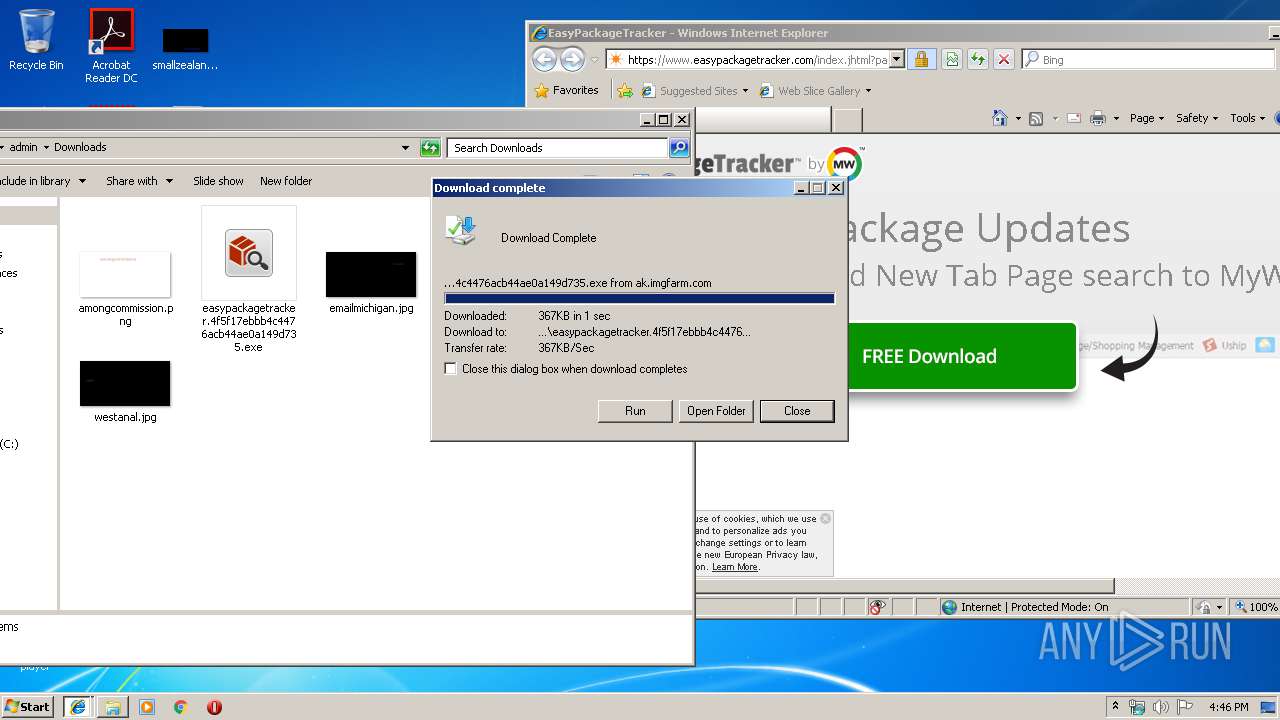
Task: Show hidden tray icons arrow
Action: click(1115, 707)
